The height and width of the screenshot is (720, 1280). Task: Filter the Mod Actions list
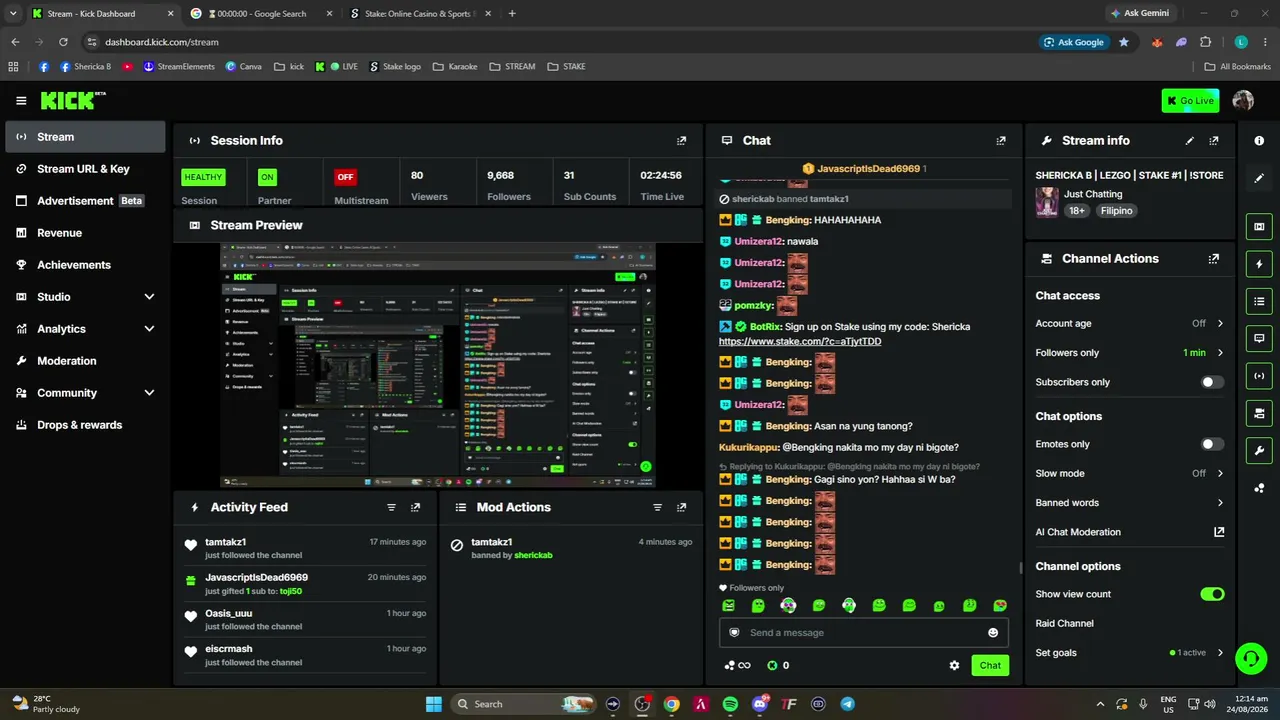click(x=657, y=508)
